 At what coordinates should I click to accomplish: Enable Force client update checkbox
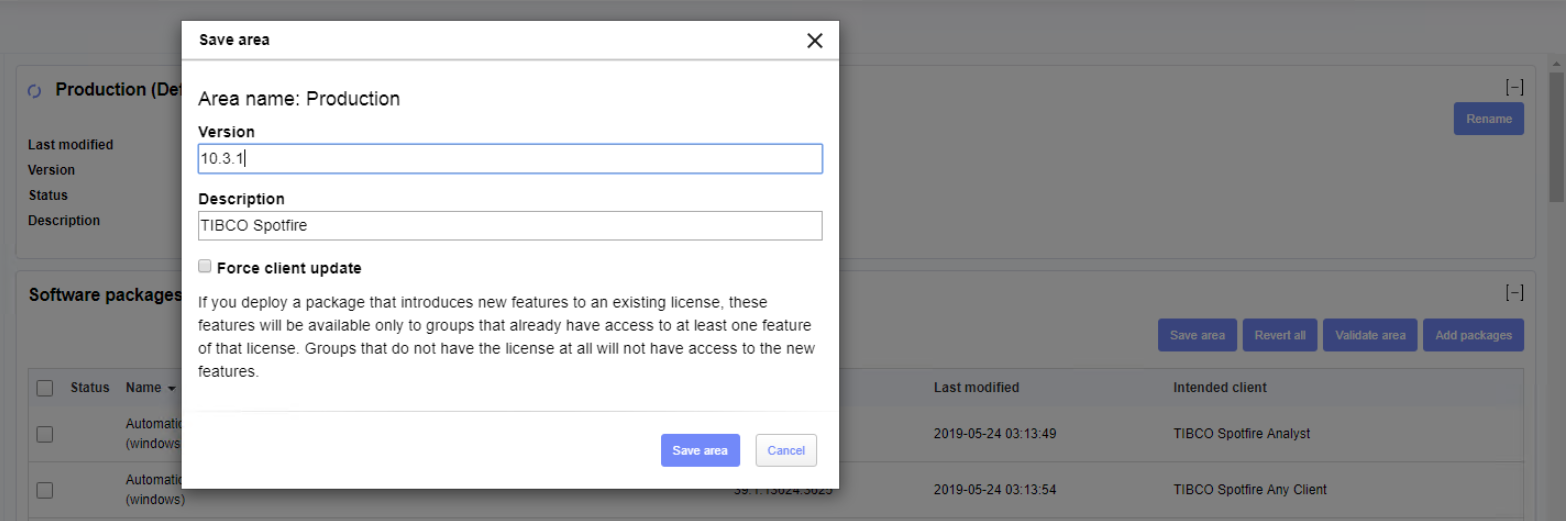(x=205, y=267)
